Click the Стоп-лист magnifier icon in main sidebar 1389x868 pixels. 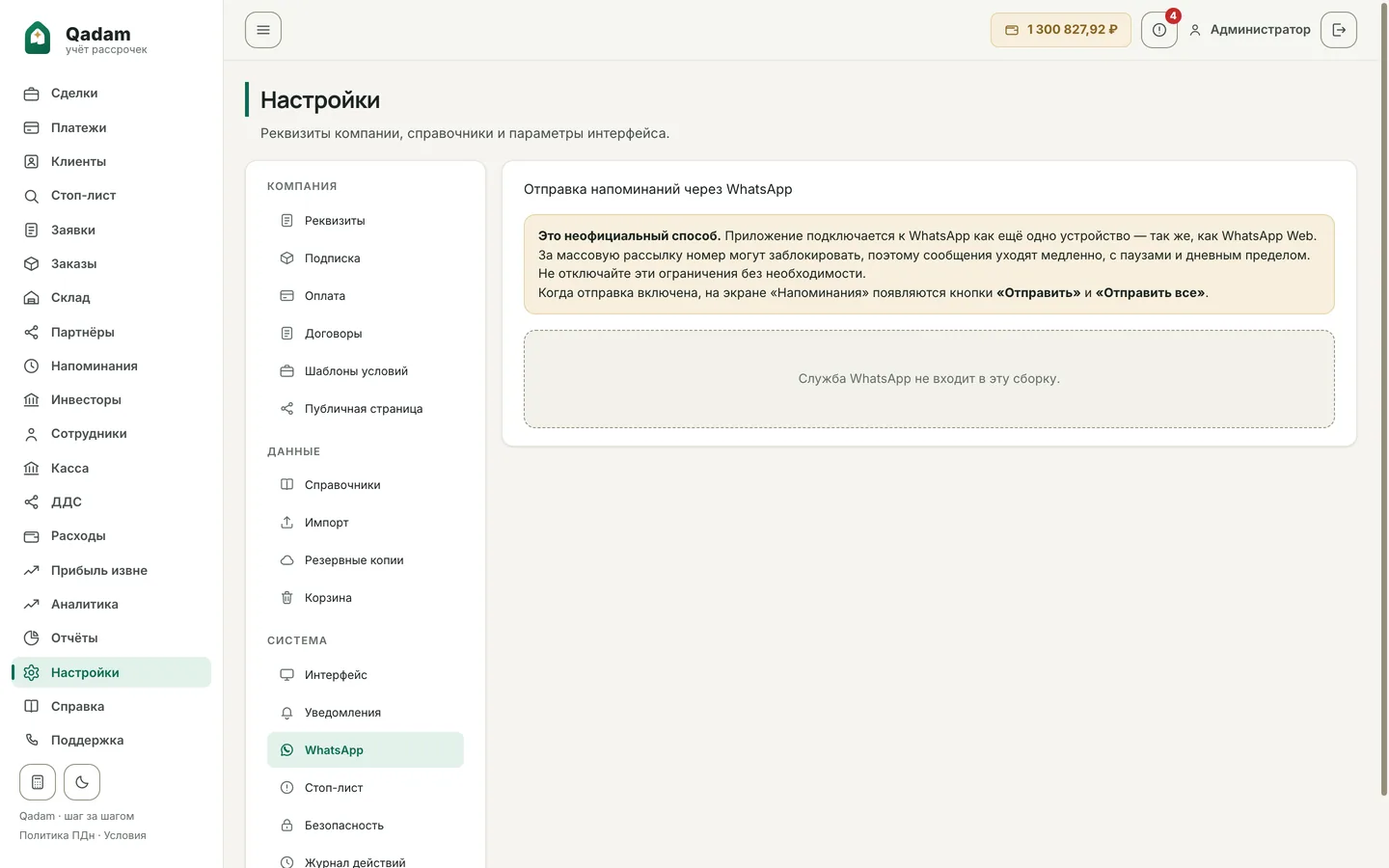pyautogui.click(x=32, y=196)
